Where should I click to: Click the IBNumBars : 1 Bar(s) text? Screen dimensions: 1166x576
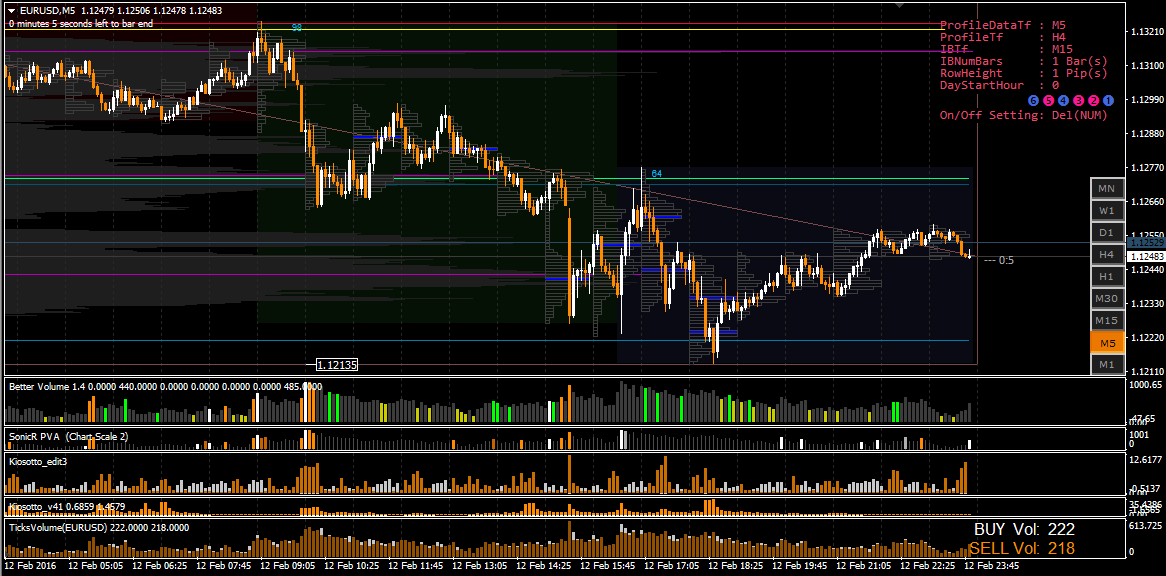1024,61
